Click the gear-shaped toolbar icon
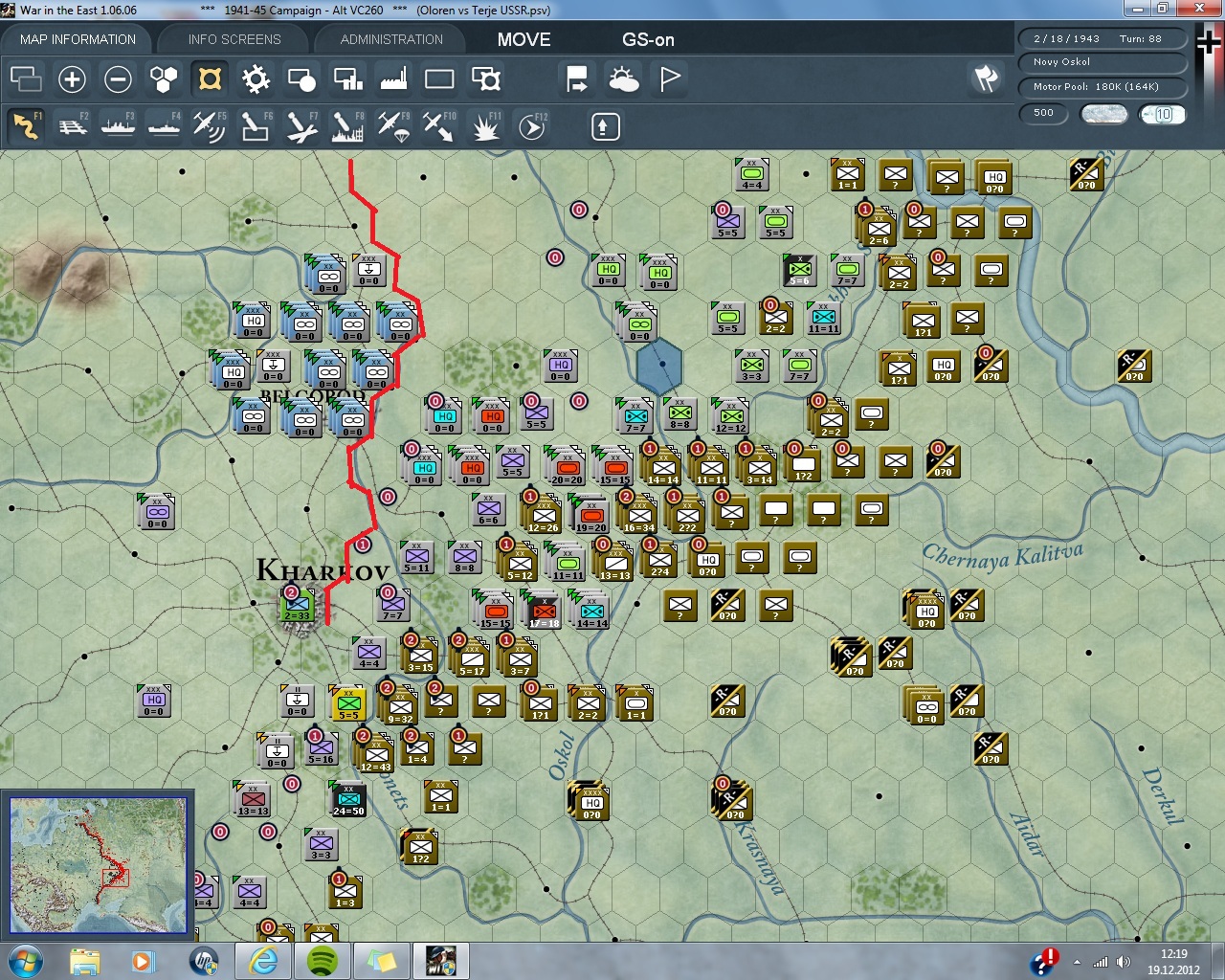Screen dimensions: 1225x980 tap(256, 78)
